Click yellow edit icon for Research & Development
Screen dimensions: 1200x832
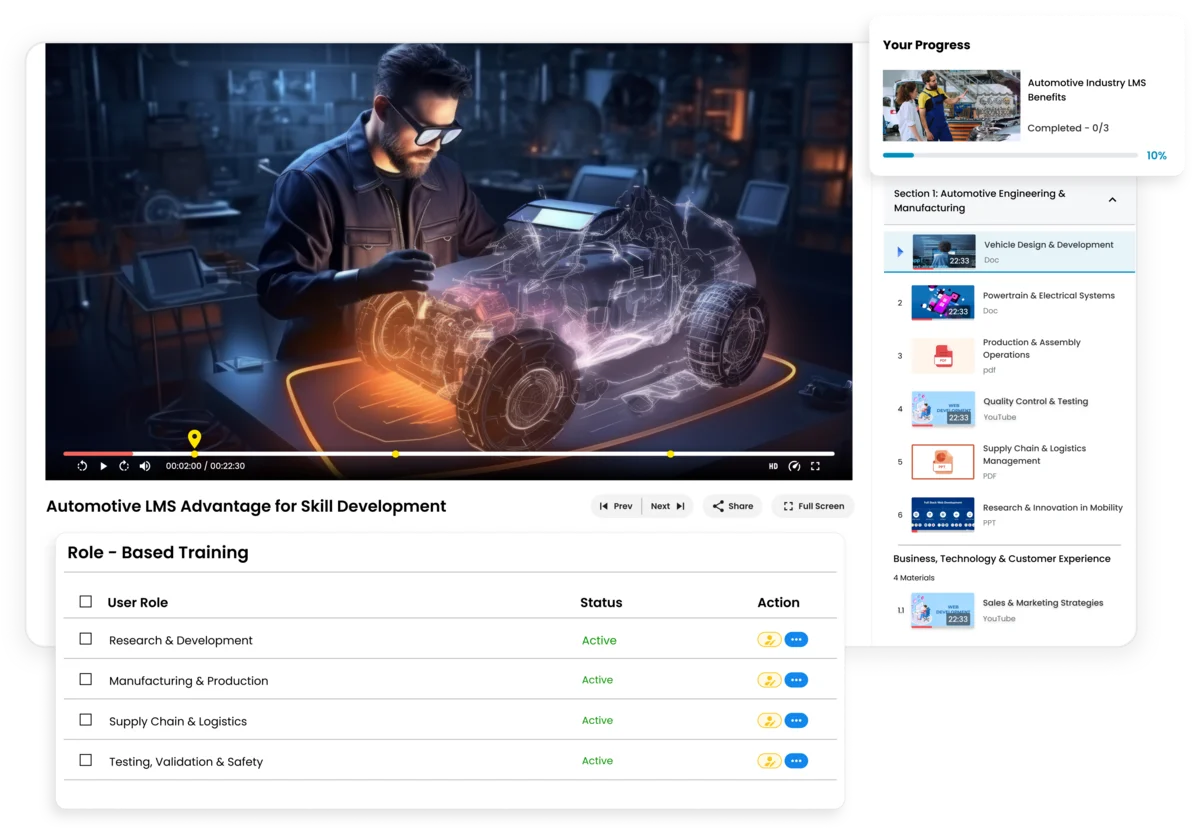pos(768,640)
